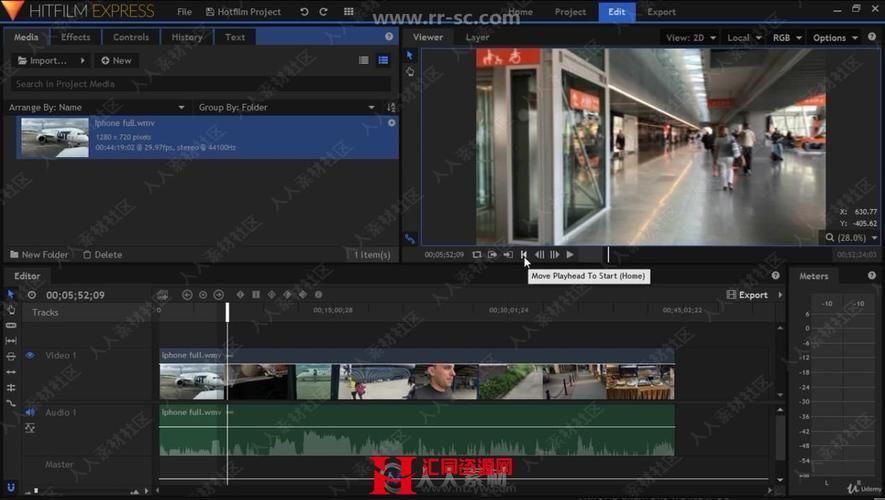885x500 pixels.
Task: Step back one frame in Viewer
Action: point(540,255)
